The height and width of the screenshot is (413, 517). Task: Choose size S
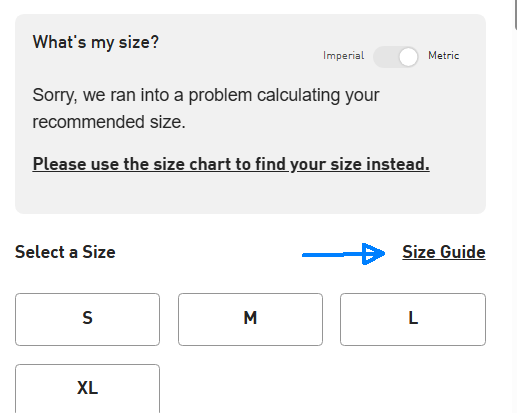point(87,319)
